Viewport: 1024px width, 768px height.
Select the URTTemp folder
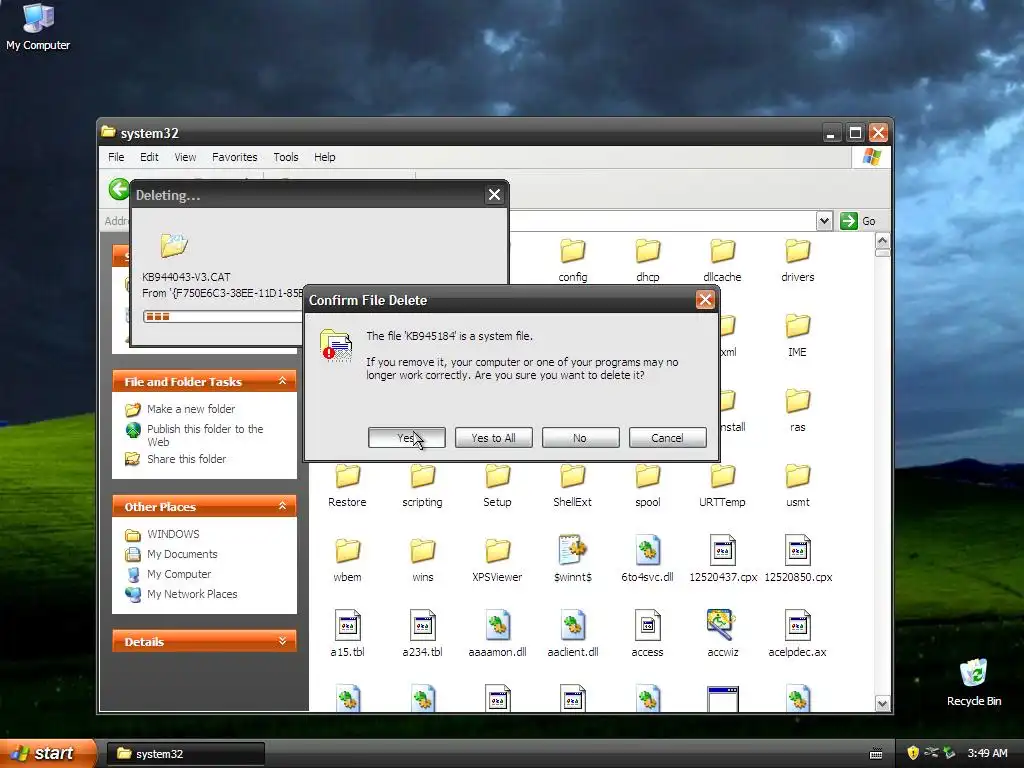pos(722,485)
